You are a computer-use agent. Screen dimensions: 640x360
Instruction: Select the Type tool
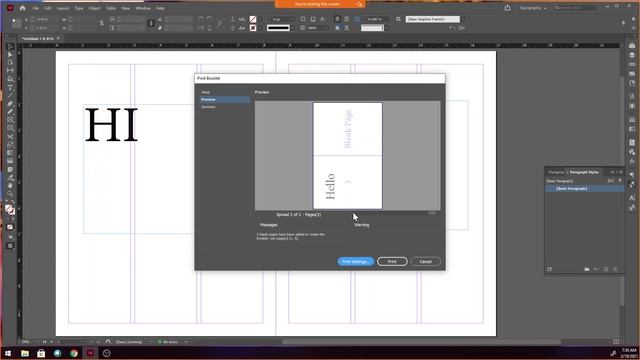(x=10, y=87)
